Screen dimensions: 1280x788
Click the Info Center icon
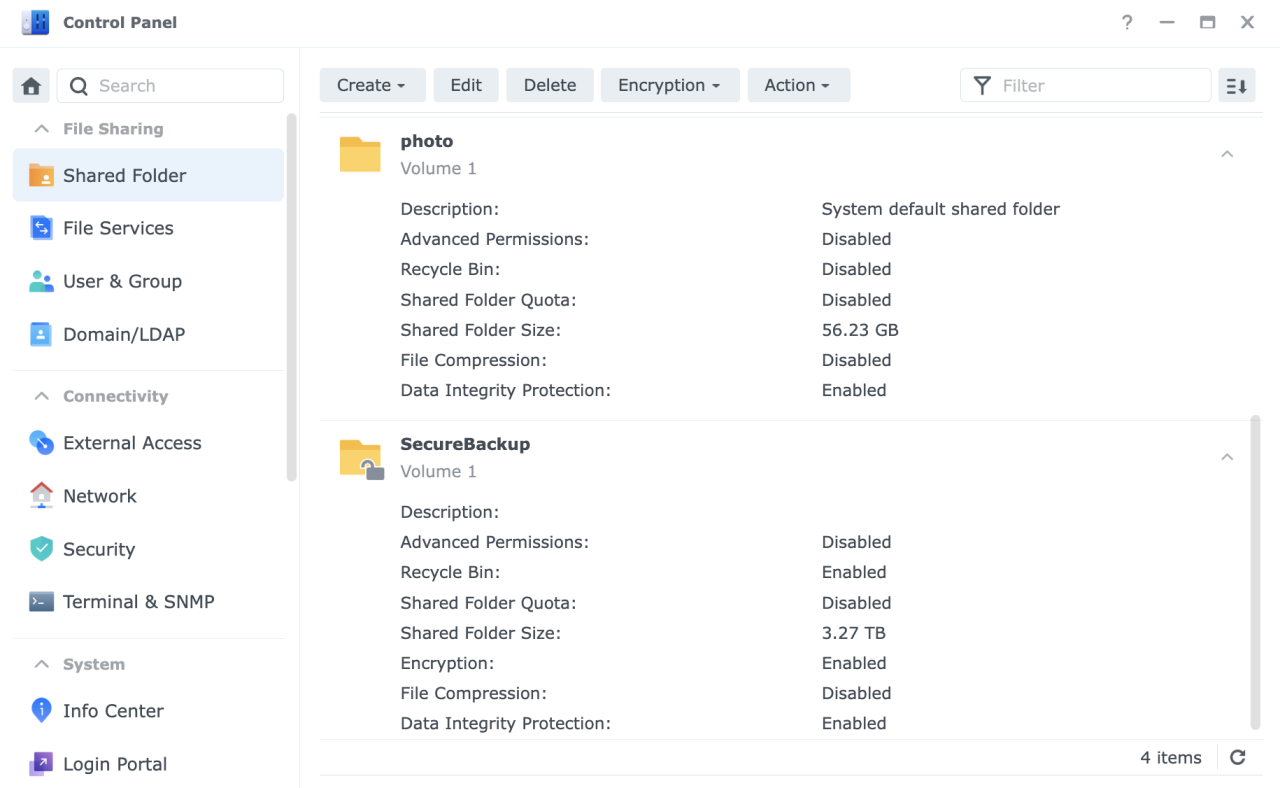point(41,710)
